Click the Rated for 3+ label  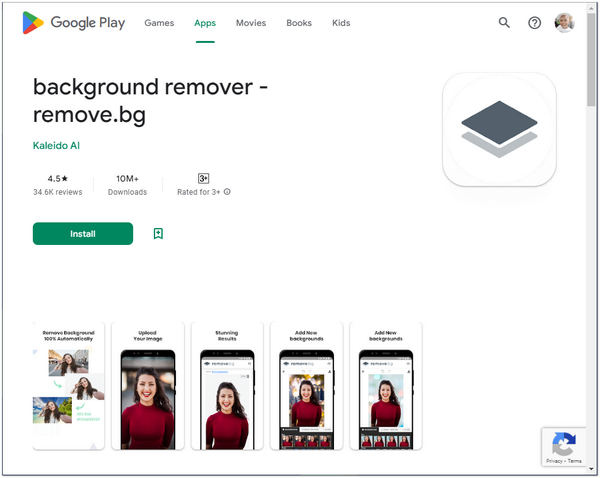(x=199, y=192)
